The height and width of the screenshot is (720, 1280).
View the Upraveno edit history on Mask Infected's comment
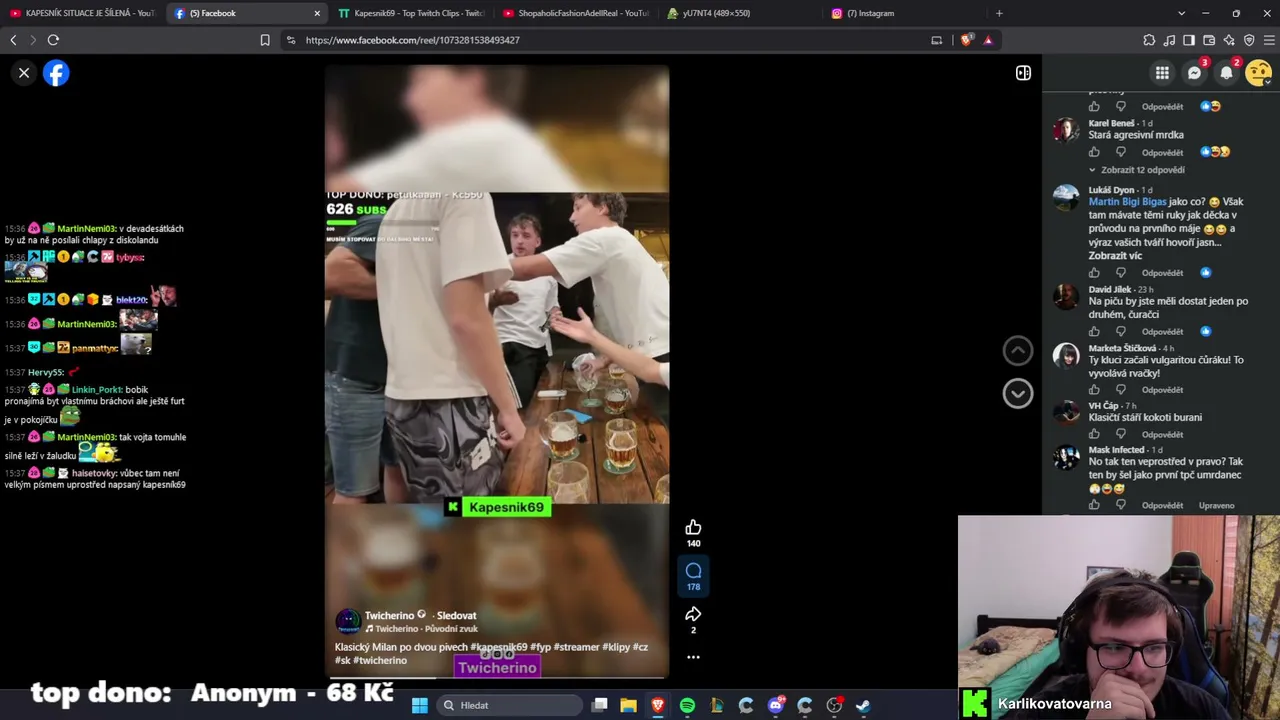(1216, 506)
